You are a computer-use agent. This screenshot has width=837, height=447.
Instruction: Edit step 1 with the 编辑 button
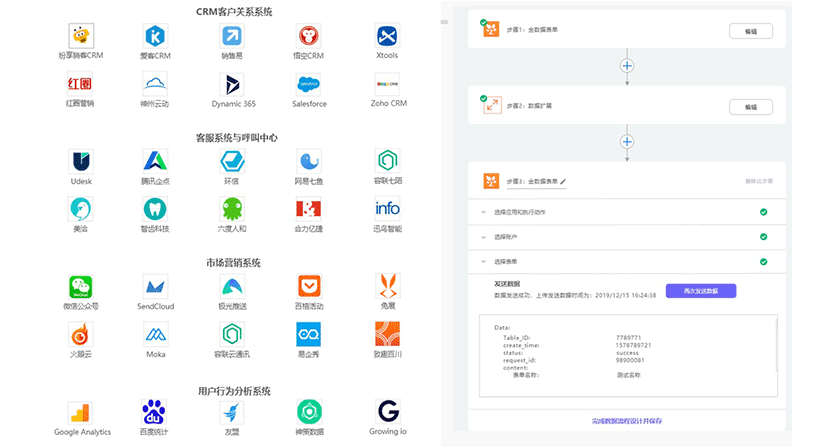(751, 32)
